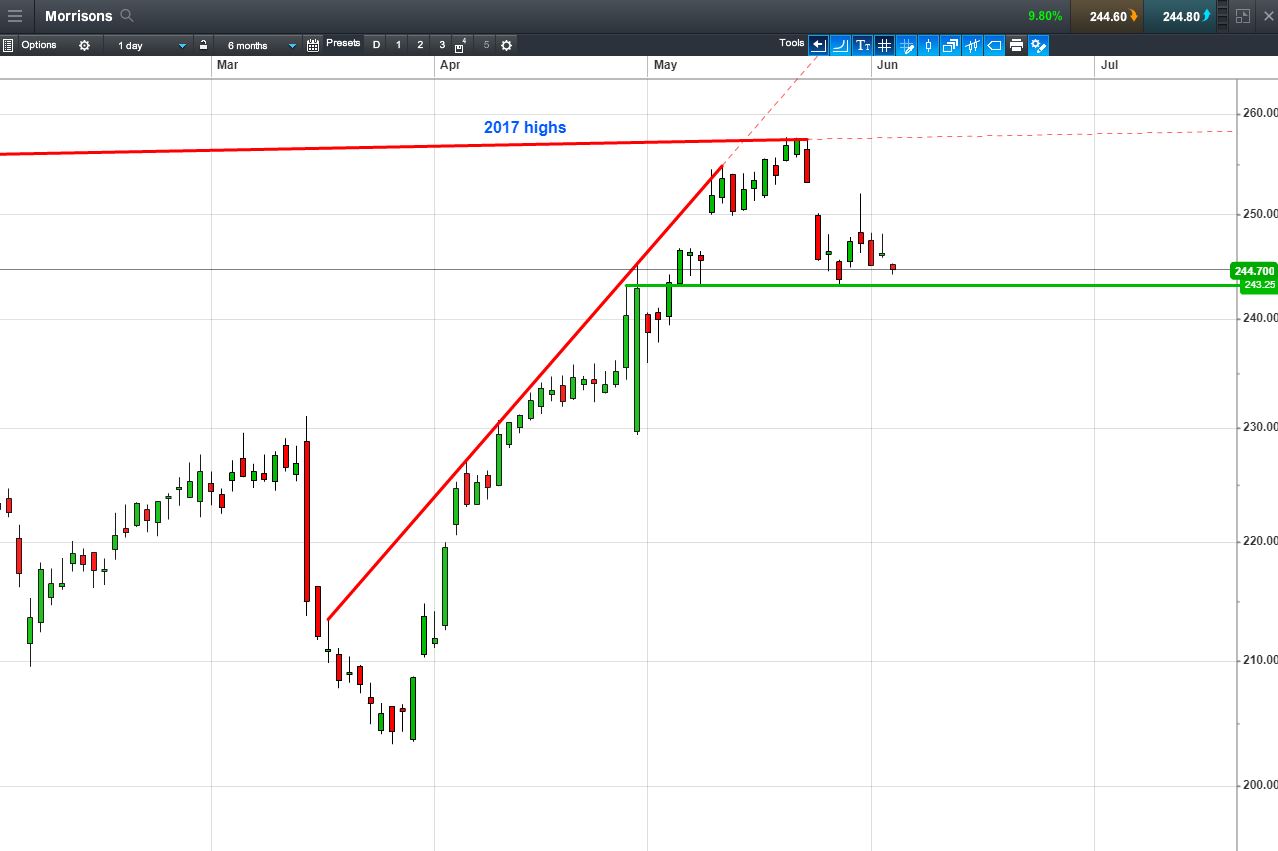Viewport: 1278px width, 851px height.
Task: Select preset 1
Action: (x=399, y=45)
